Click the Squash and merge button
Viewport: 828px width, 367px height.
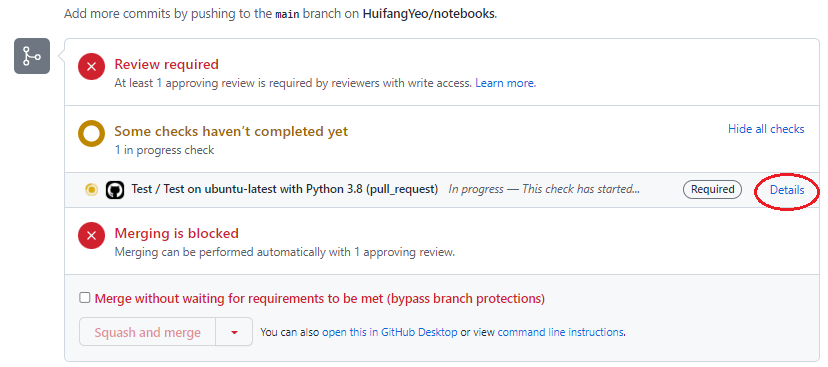(x=147, y=332)
